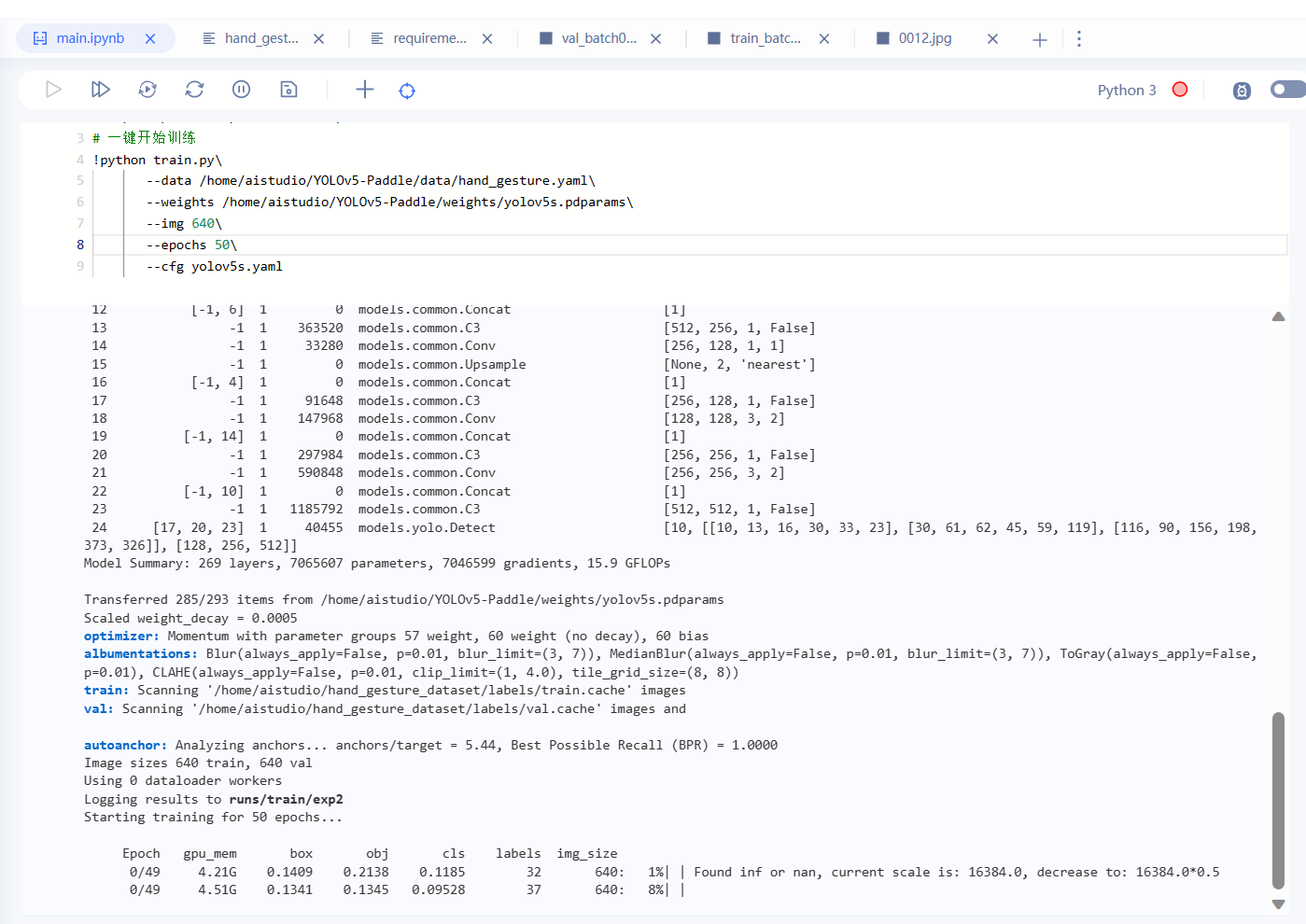Viewport: 1306px width, 924px height.
Task: Close the hand_gest... tab
Action: tap(319, 38)
